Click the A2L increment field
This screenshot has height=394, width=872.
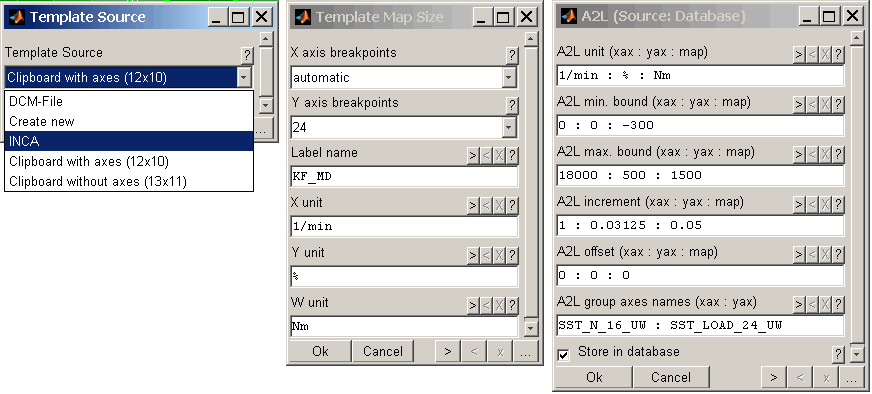[x=700, y=226]
